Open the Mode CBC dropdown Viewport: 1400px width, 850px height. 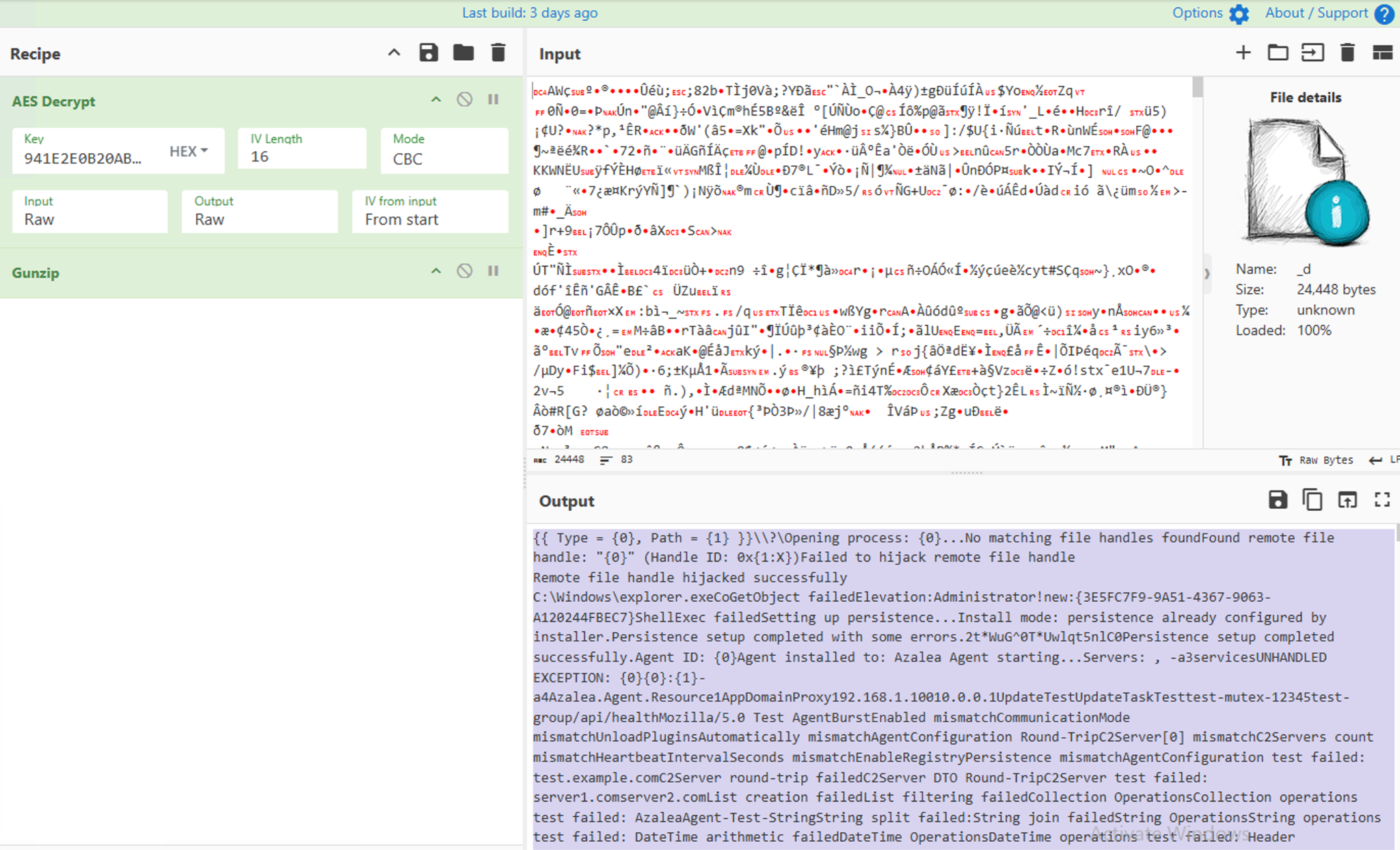click(444, 150)
